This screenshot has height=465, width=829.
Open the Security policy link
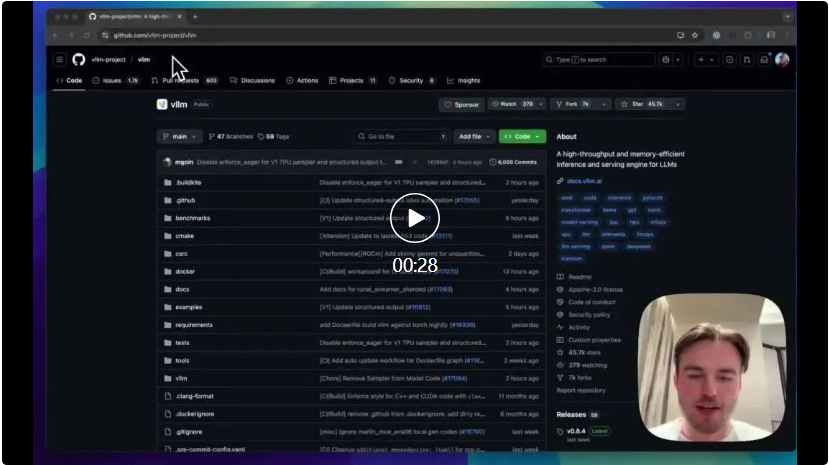(589, 315)
